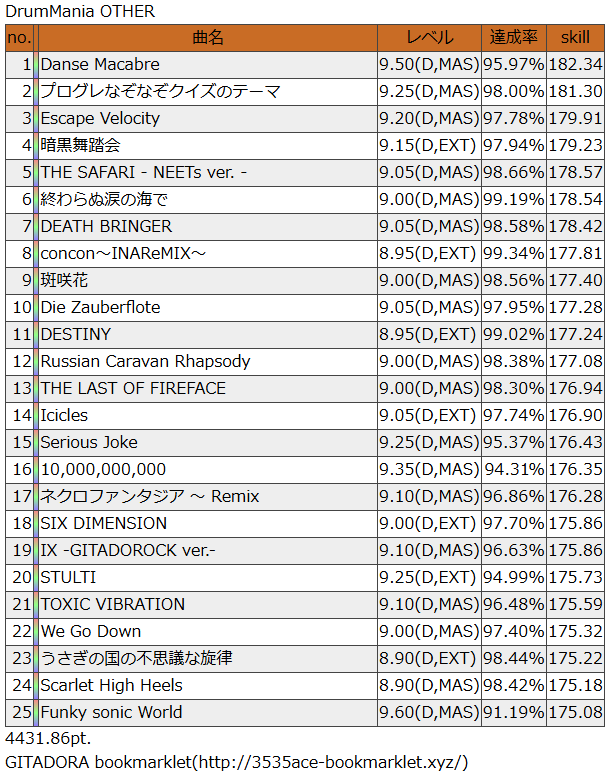Select the song 10,000,000,000
The height and width of the screenshot is (772, 607).
pos(103,470)
